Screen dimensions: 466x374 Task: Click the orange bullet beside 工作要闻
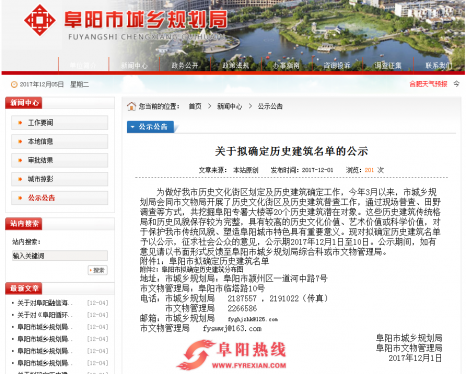tap(20, 123)
